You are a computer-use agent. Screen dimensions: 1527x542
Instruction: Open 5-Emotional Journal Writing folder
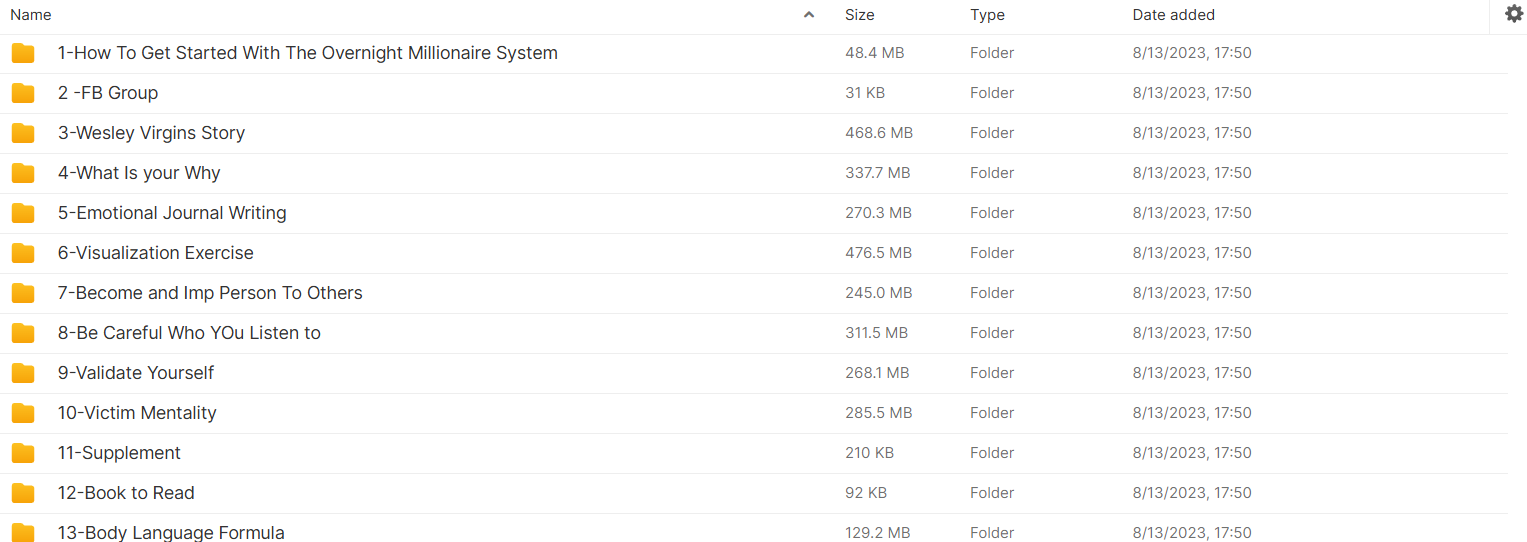pyautogui.click(x=172, y=213)
